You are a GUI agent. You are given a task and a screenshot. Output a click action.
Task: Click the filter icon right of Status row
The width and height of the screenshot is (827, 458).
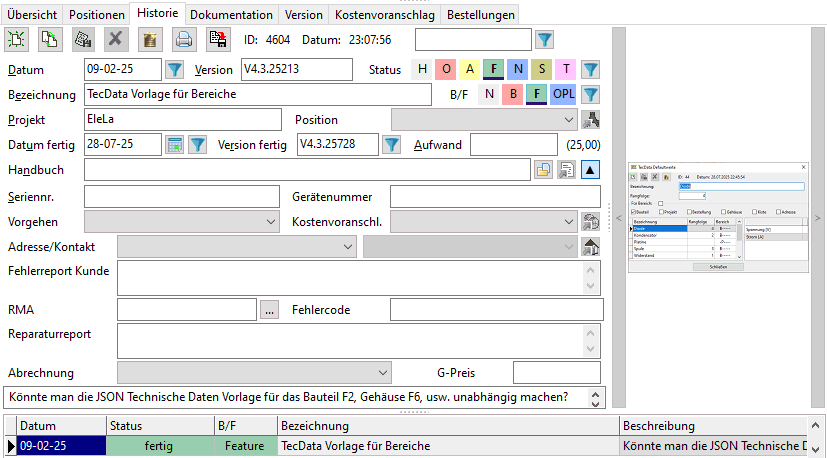tap(591, 69)
